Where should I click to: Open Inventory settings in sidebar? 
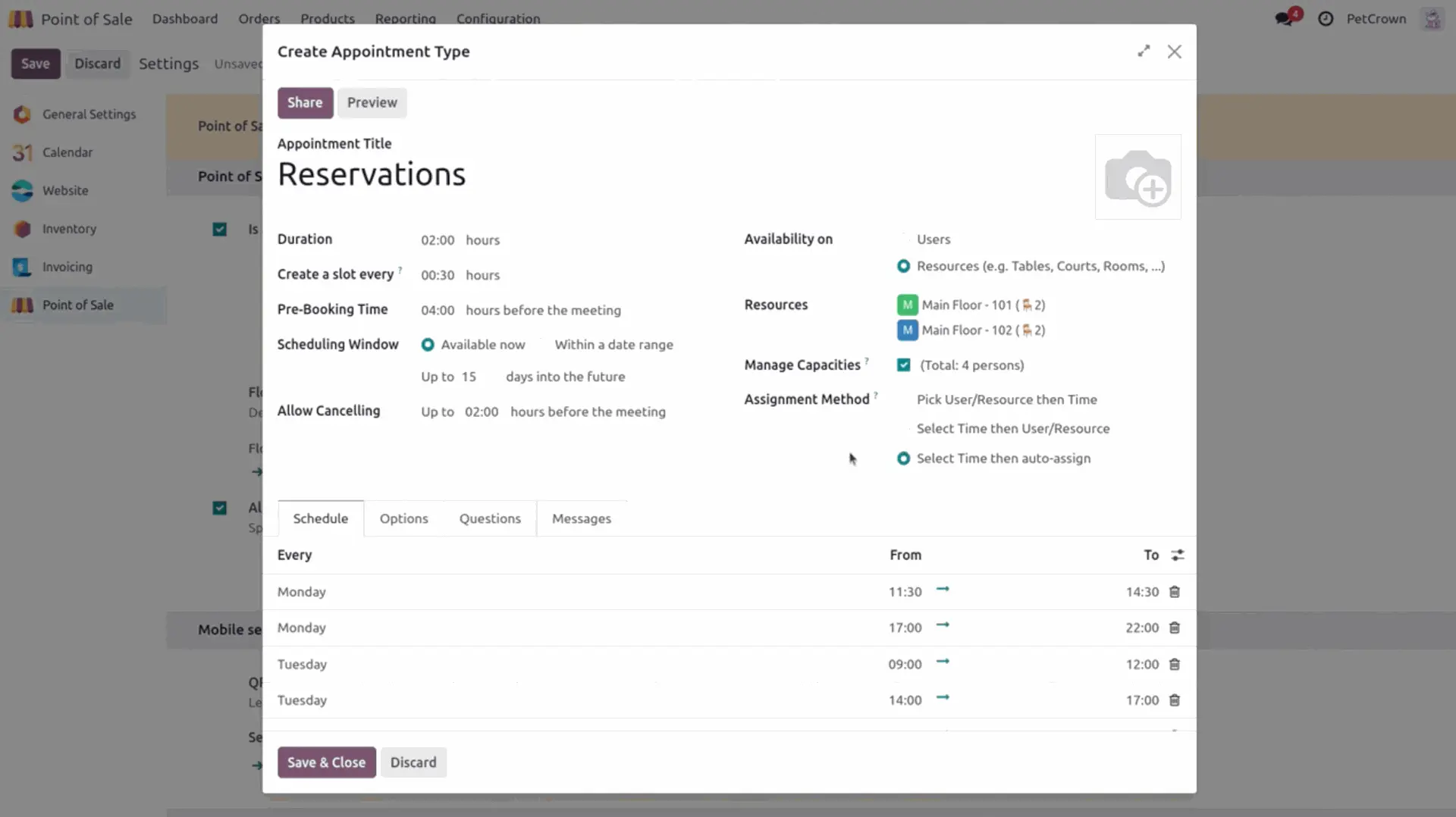coord(69,229)
